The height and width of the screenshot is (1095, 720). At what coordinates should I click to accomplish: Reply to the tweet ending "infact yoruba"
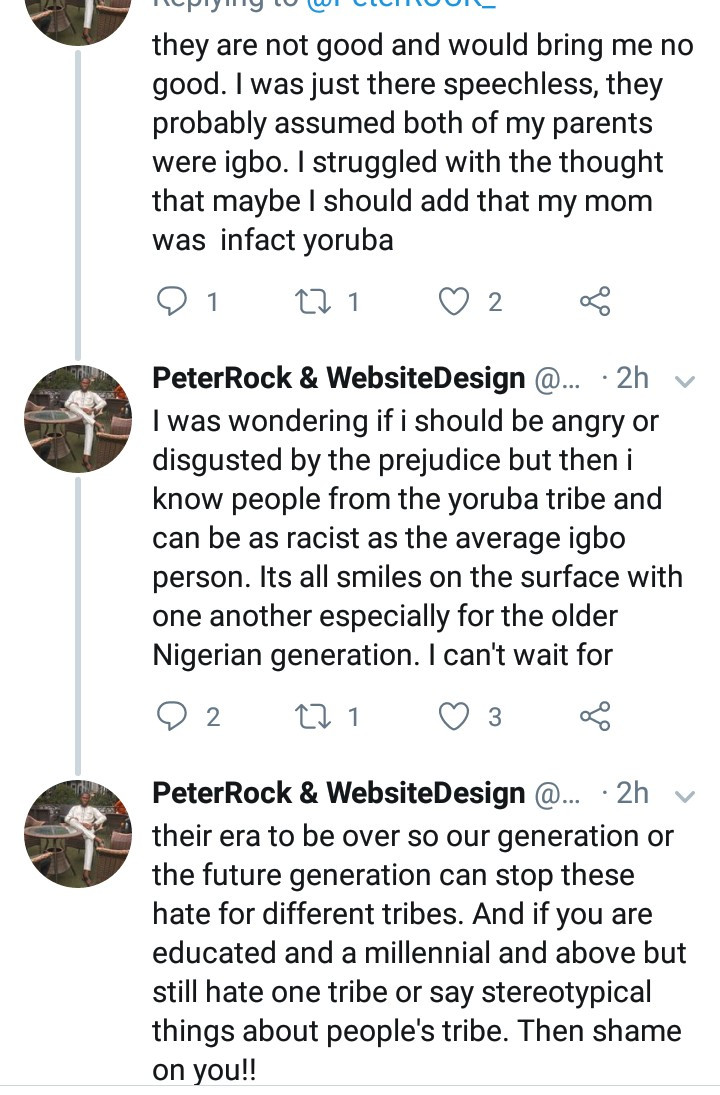click(175, 301)
